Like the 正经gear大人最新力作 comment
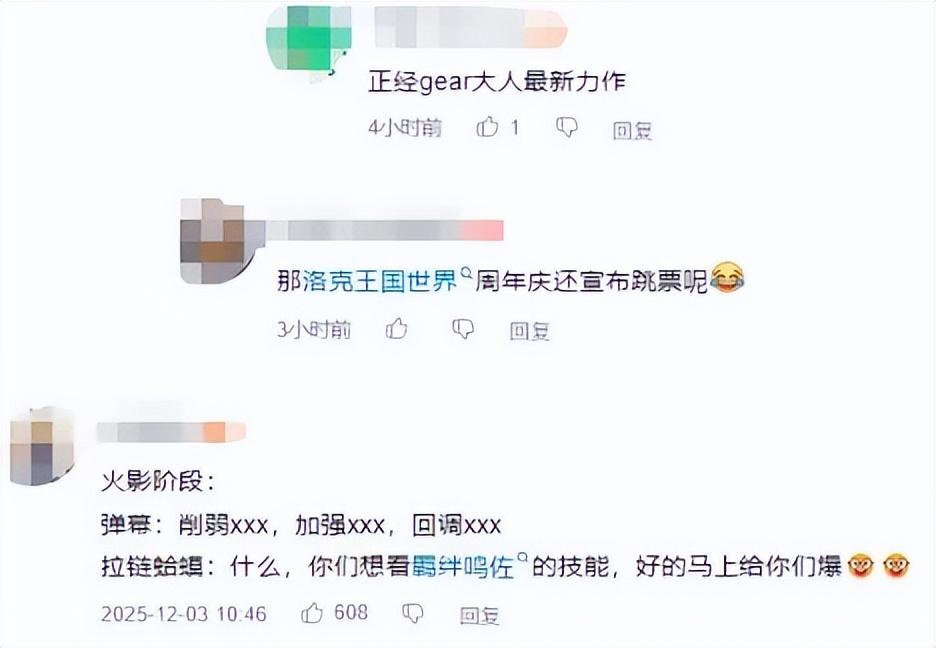The height and width of the screenshot is (648, 936). [488, 126]
